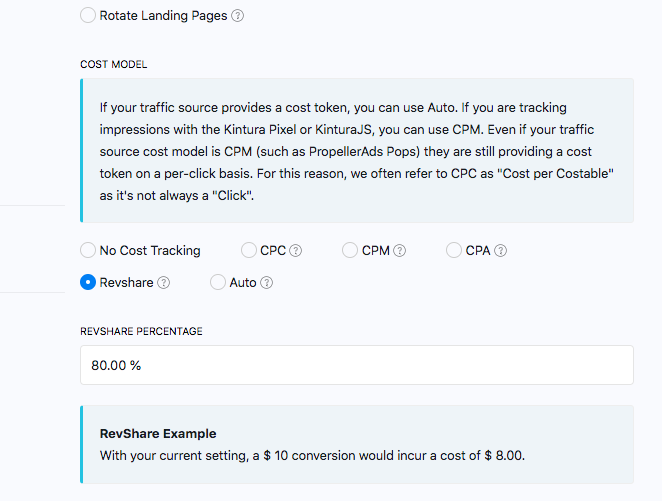Click the CPM help question mark icon
The height and width of the screenshot is (501, 662).
[x=399, y=251]
